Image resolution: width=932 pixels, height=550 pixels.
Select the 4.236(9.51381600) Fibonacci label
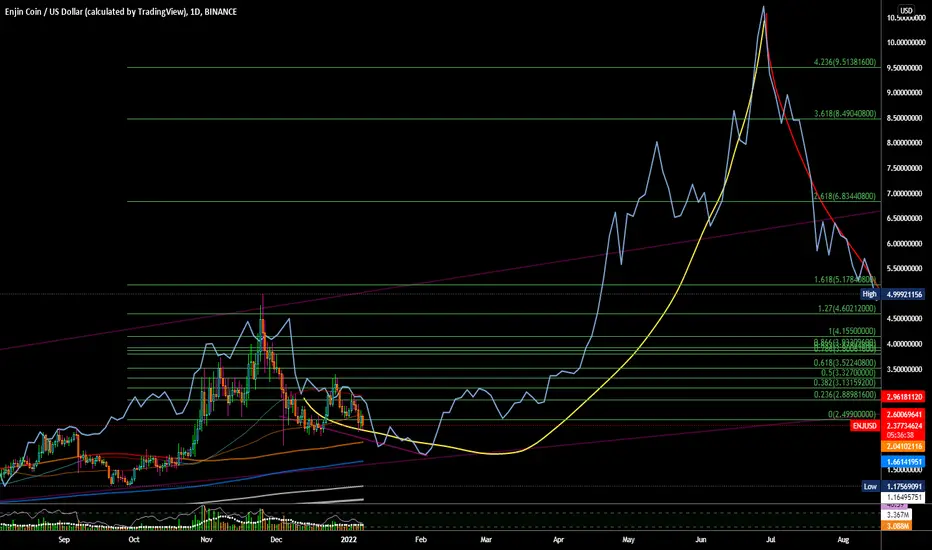[845, 62]
